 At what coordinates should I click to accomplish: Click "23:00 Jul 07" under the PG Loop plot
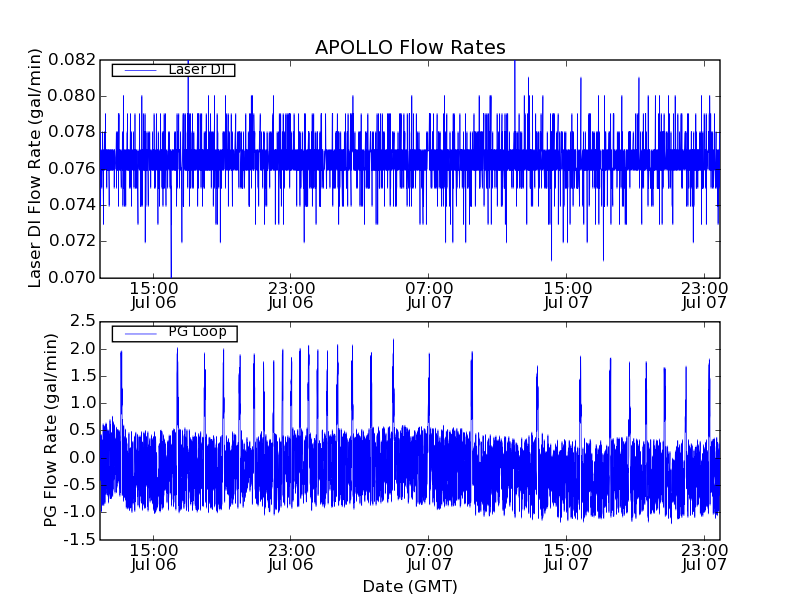[704, 558]
